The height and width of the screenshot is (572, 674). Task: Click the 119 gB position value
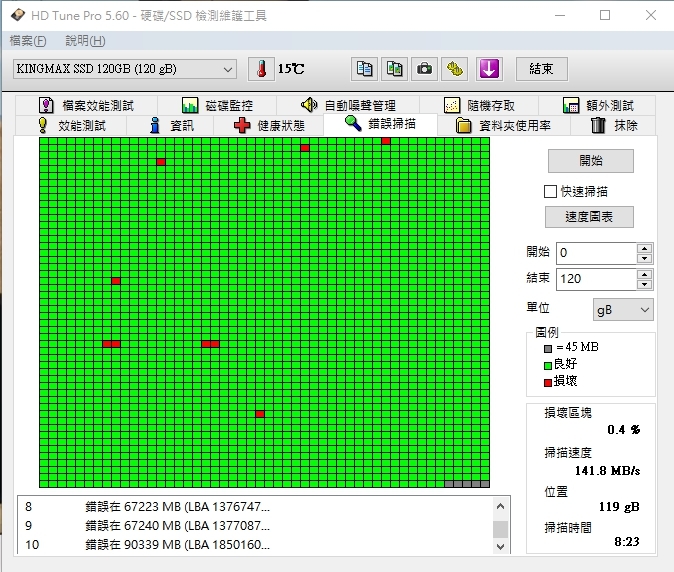tap(619, 507)
